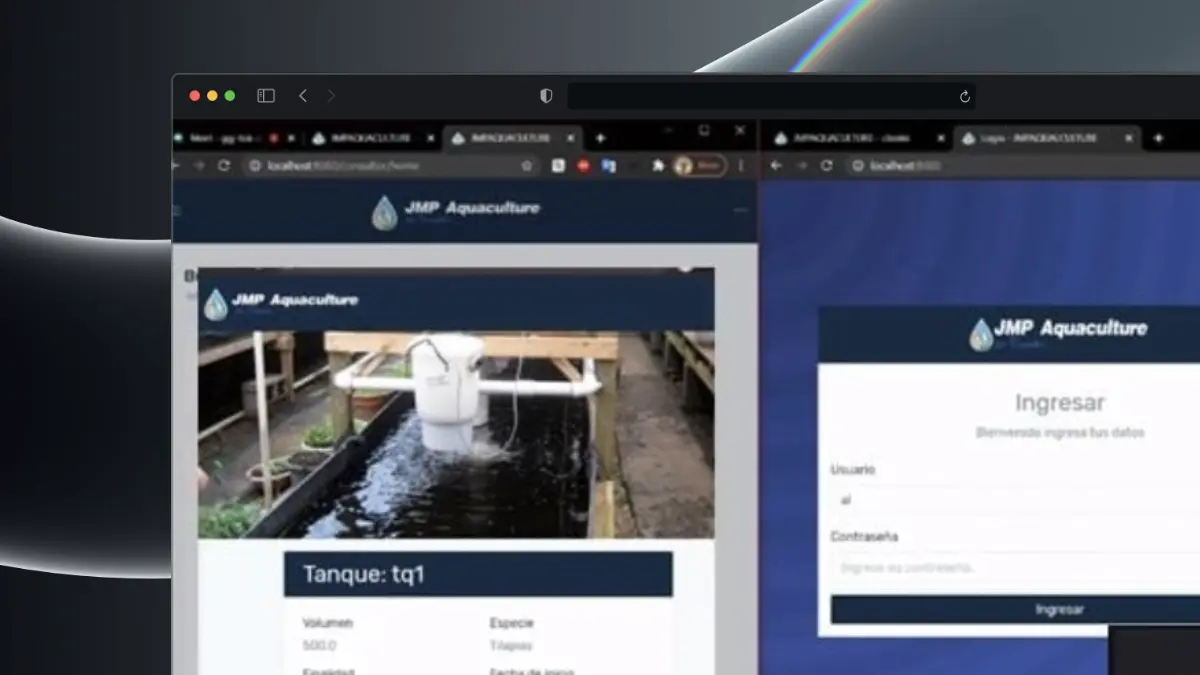Click reload in left Chrome window
The width and height of the screenshot is (1200, 675).
pyautogui.click(x=224, y=166)
